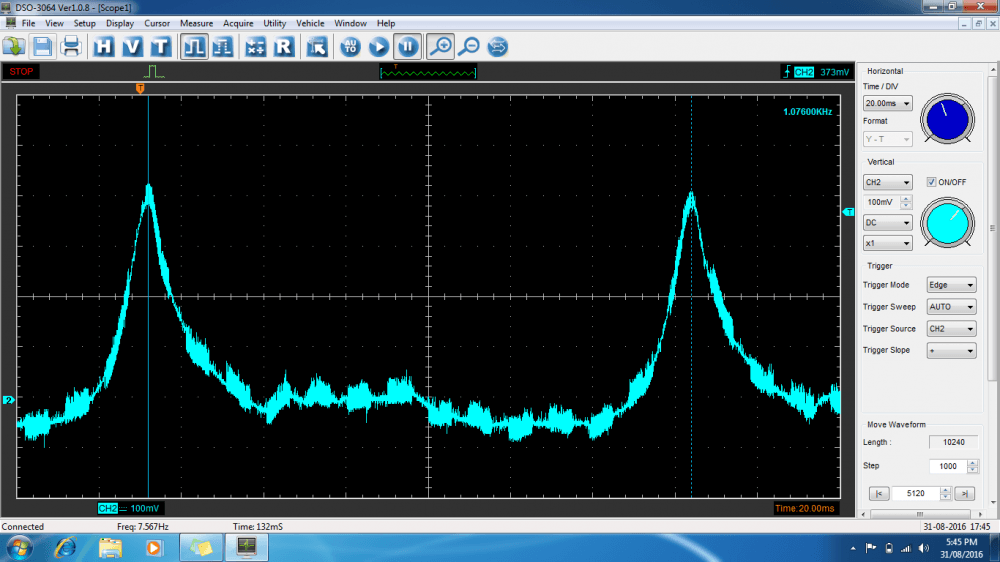
Task: Click the R reference waveform icon
Action: (284, 46)
